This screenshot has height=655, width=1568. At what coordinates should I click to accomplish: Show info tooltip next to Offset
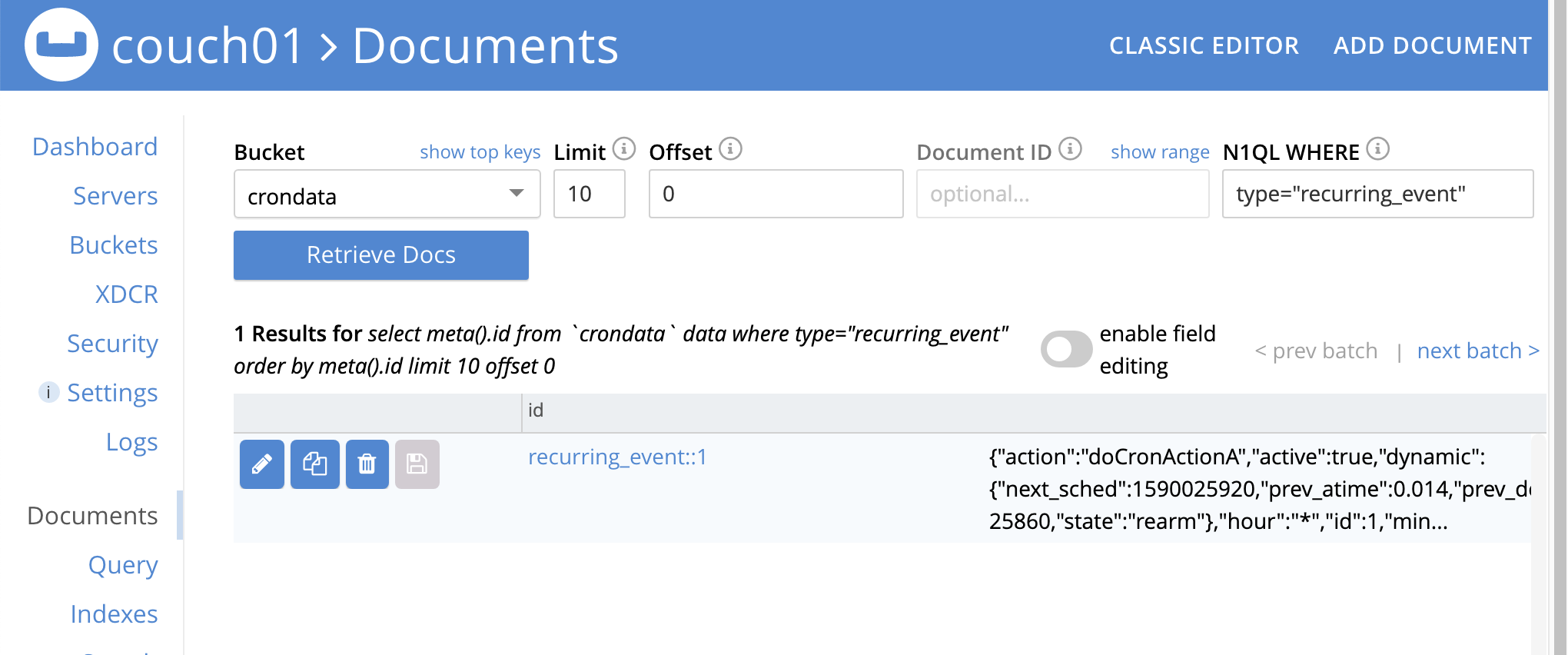pyautogui.click(x=730, y=148)
